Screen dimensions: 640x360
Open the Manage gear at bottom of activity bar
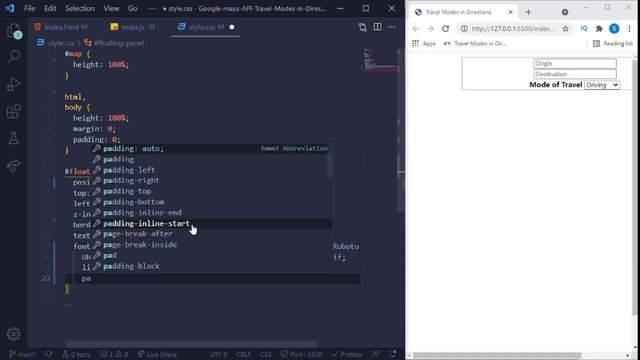13,334
